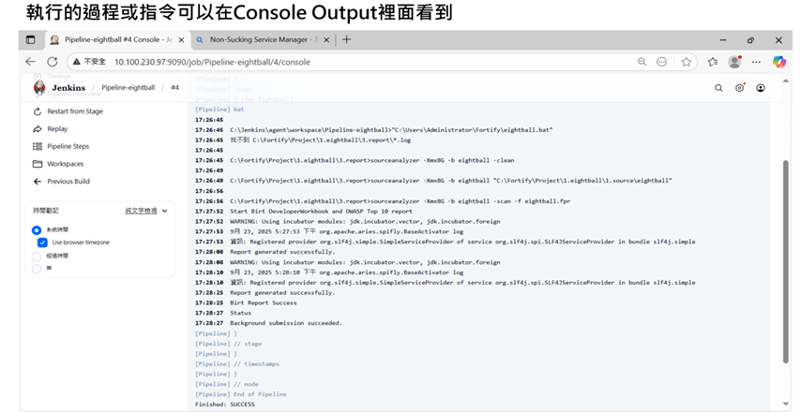Add this page to favorites star
This screenshot has width=800, height=412.
point(686,62)
